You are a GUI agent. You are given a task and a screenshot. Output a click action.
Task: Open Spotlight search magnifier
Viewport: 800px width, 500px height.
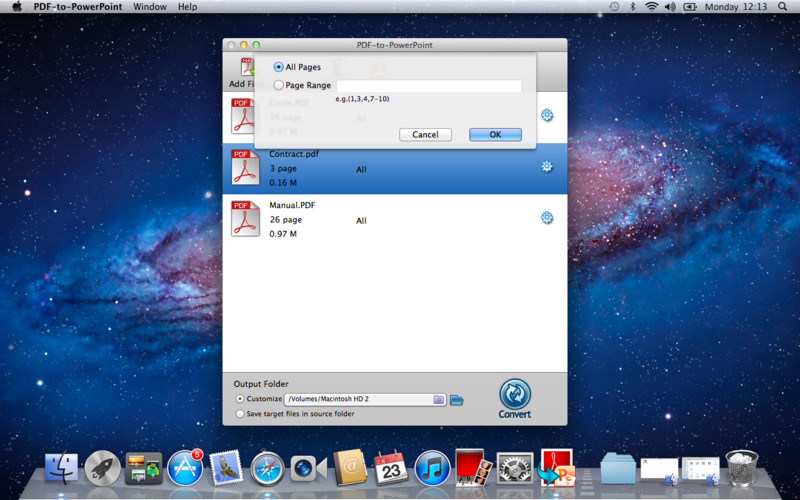pyautogui.click(x=783, y=7)
